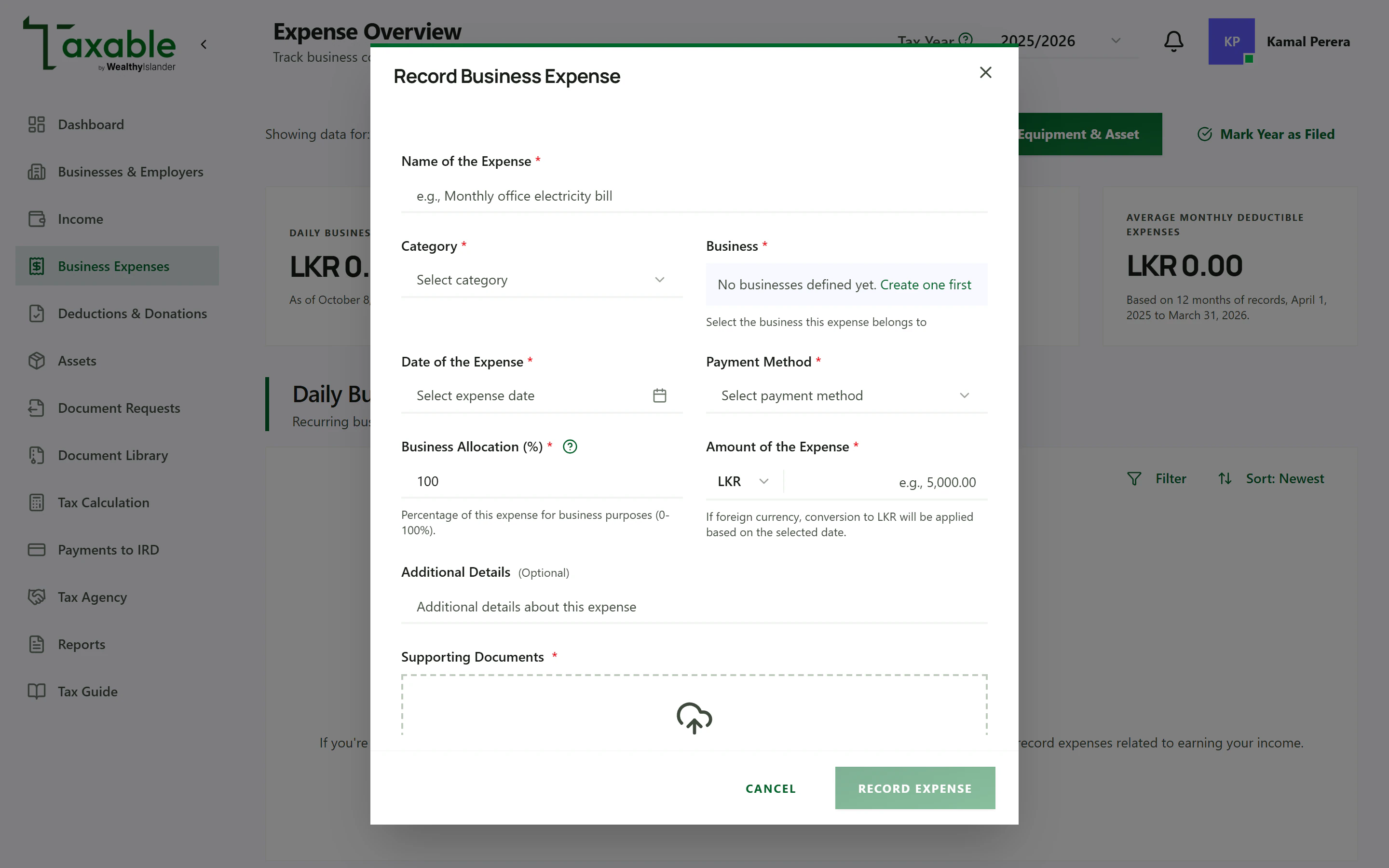The height and width of the screenshot is (868, 1389).
Task: Click the Business Expenses receipt icon
Action: (36, 266)
